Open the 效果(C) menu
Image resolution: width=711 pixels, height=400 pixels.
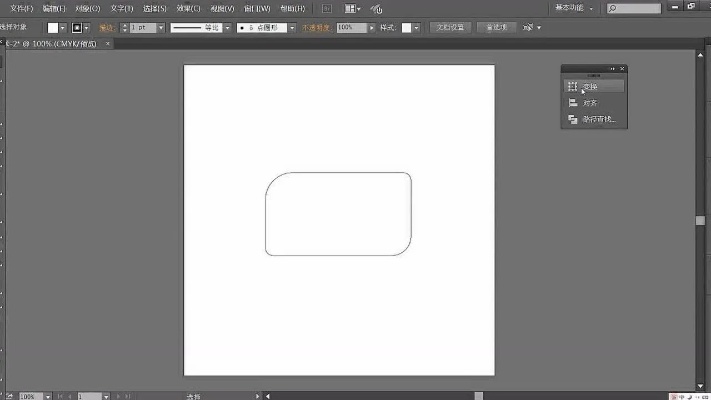(x=188, y=9)
